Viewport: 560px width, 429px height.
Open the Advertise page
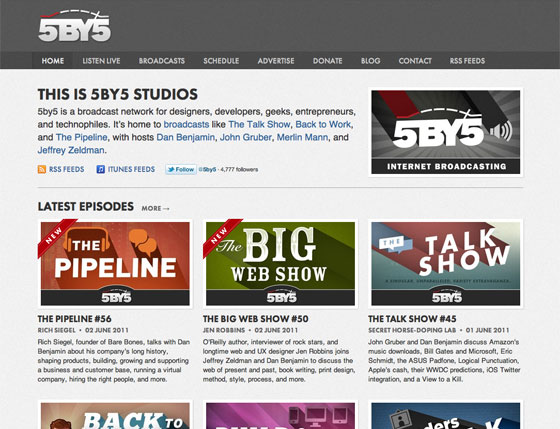(x=276, y=61)
